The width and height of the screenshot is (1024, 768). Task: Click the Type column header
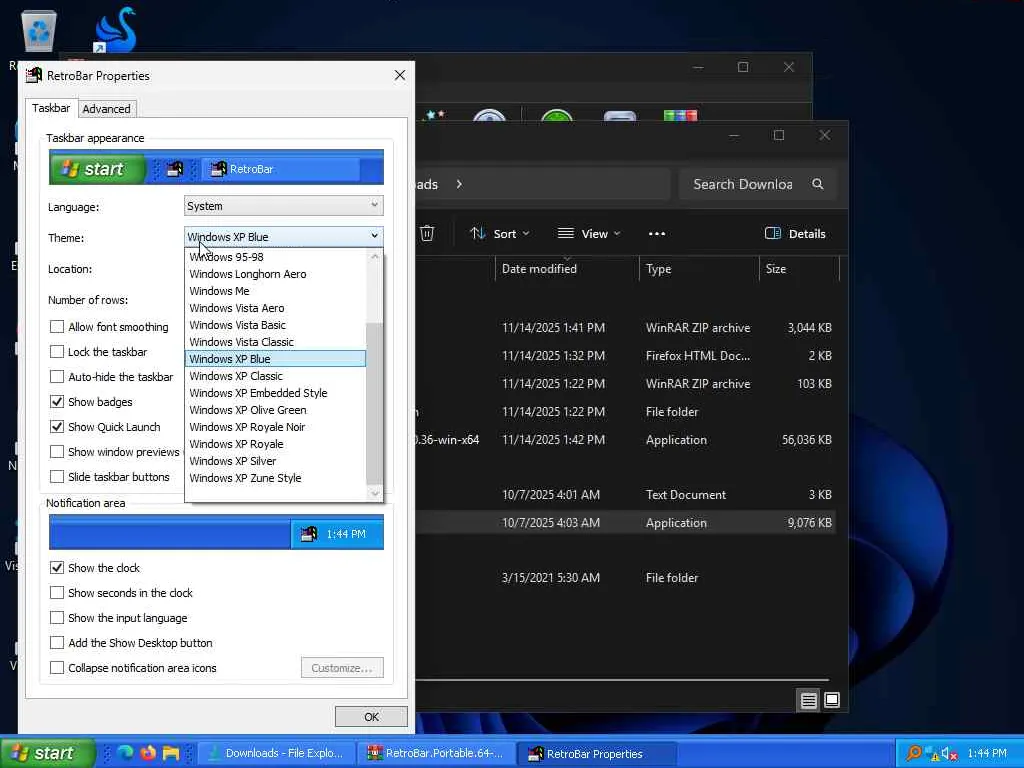[x=658, y=268]
